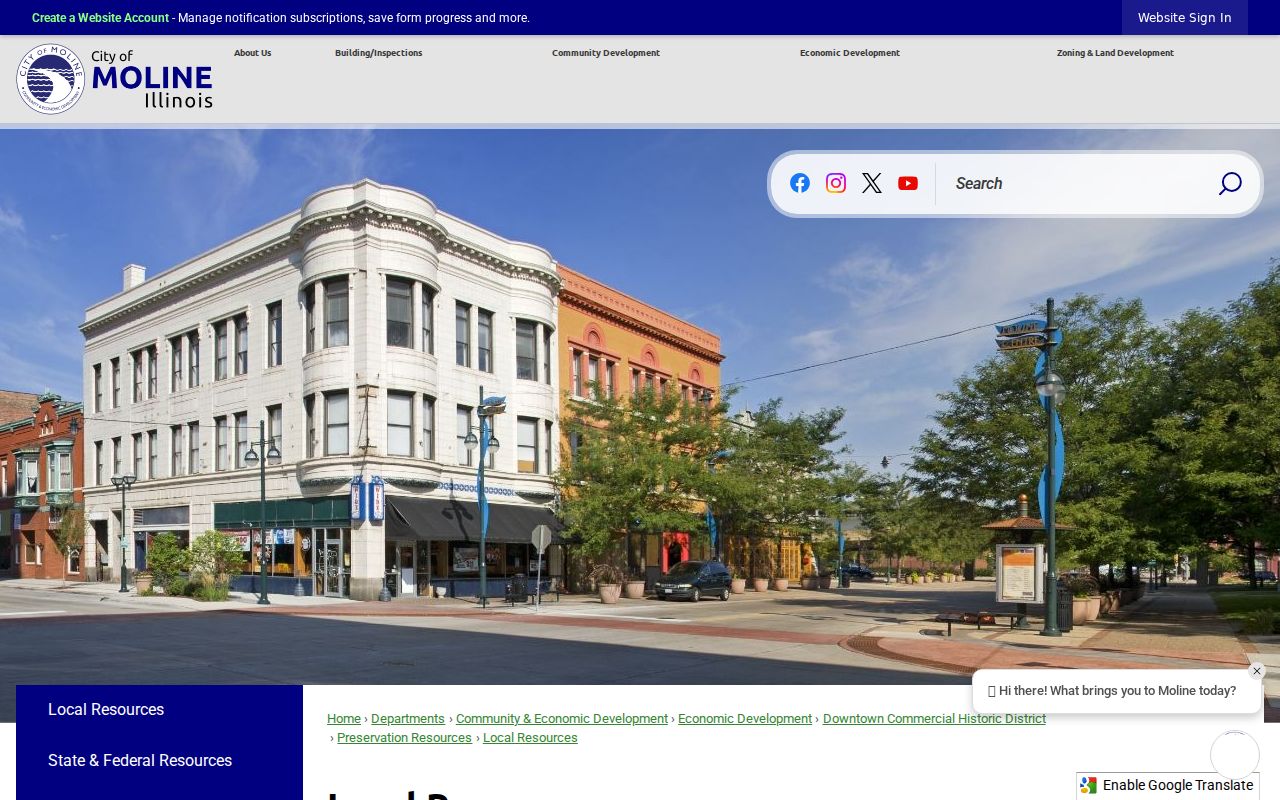Dismiss the chat greeting with X
The image size is (1280, 800).
coord(1257,671)
